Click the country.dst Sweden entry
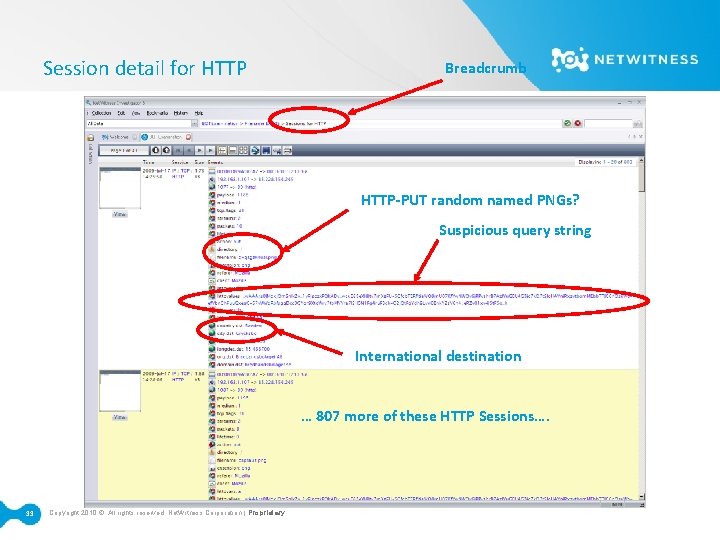The image size is (720, 540). (x=239, y=326)
